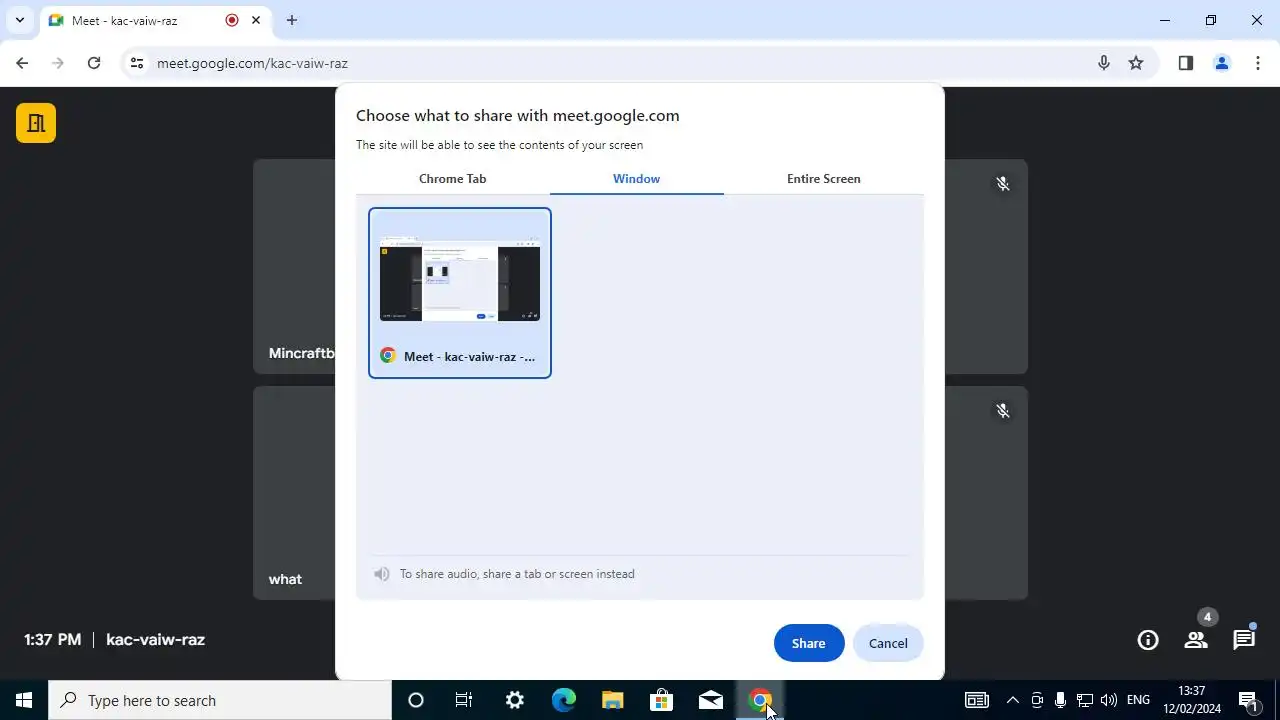Bookmark this page with the star

tap(1136, 63)
